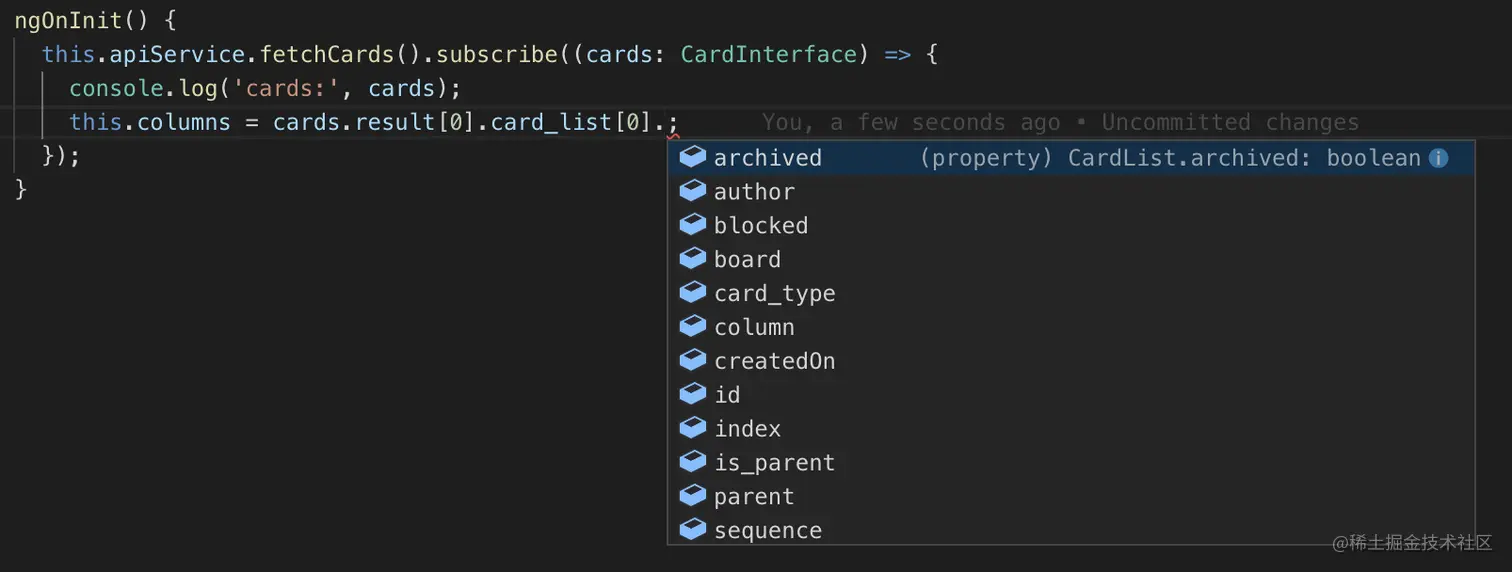Choose the id property suggestion
Screen dimensions: 1512x572
(x=727, y=395)
